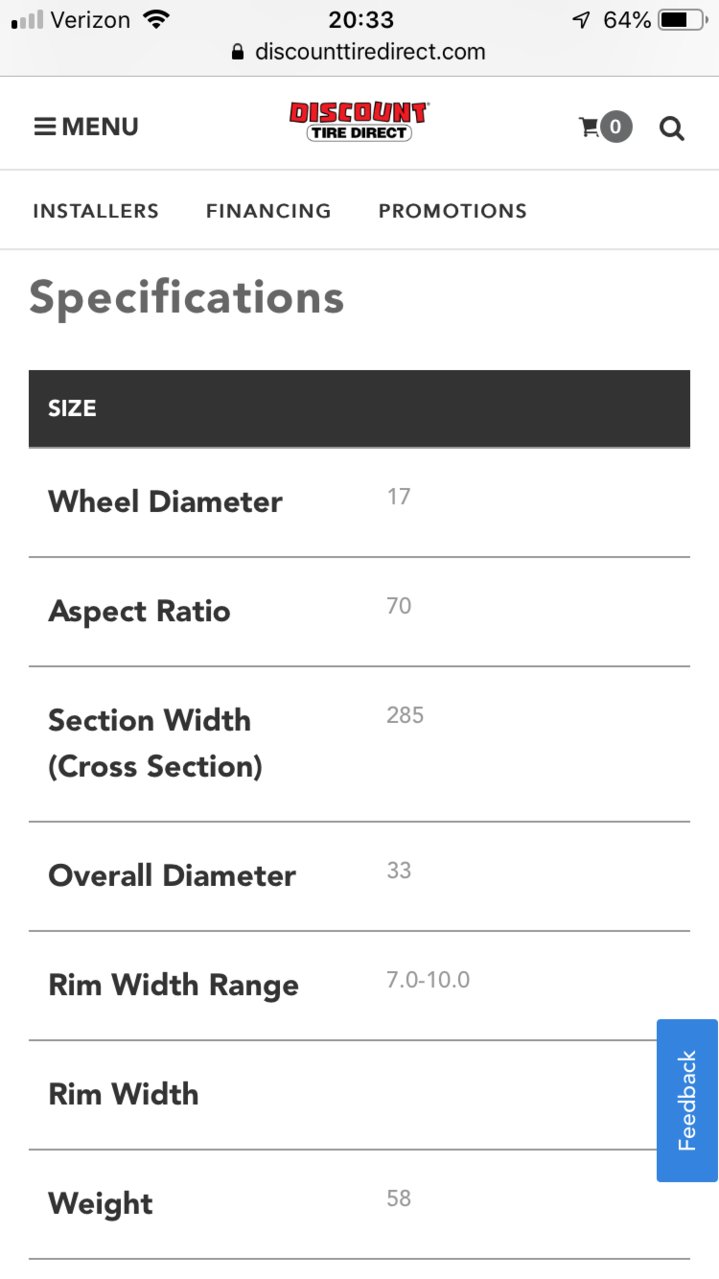
Task: Tap the Wi-Fi status icon
Action: (x=156, y=19)
